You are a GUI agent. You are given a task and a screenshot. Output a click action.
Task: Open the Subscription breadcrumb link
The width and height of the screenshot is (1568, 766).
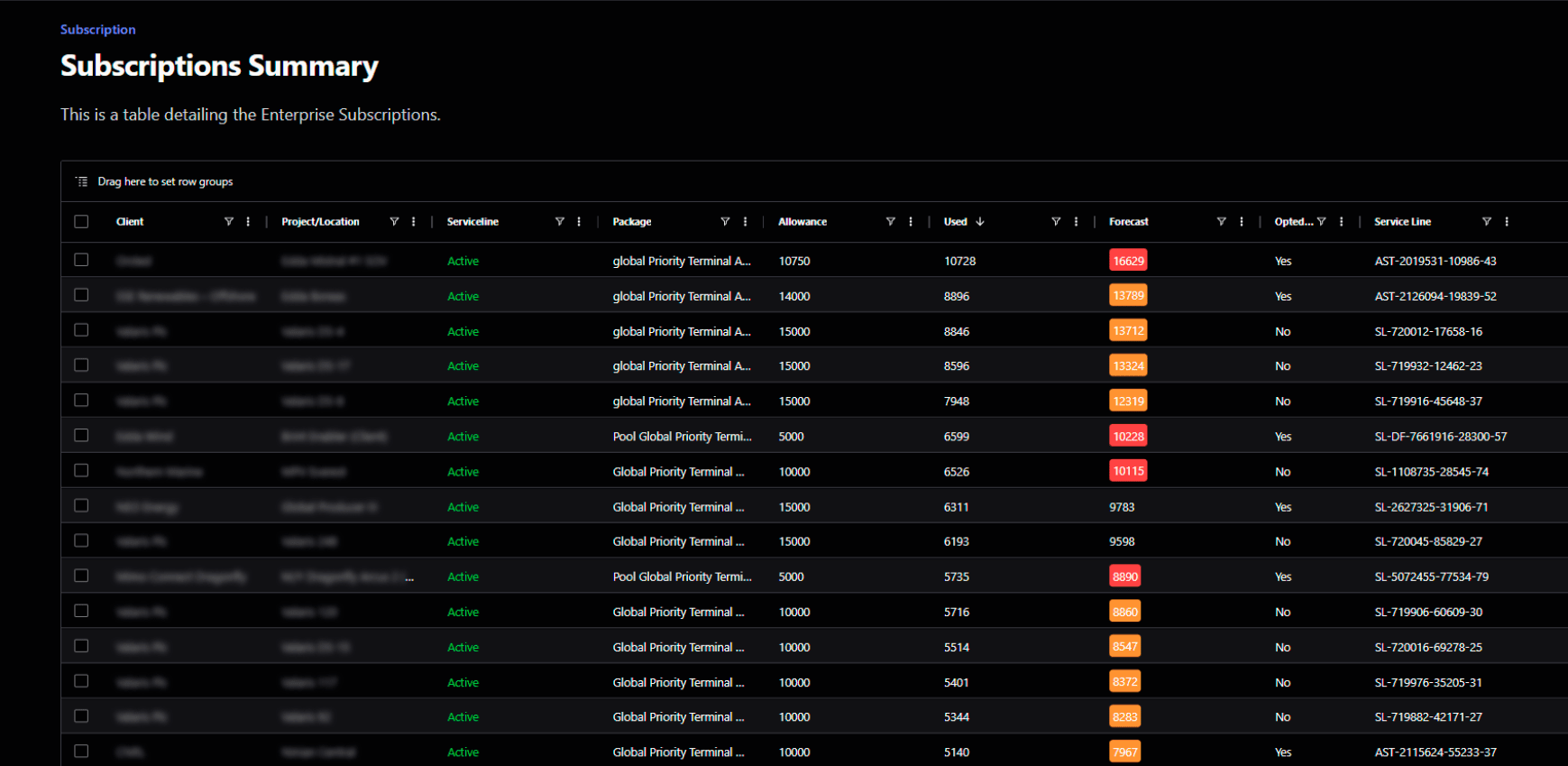[98, 30]
